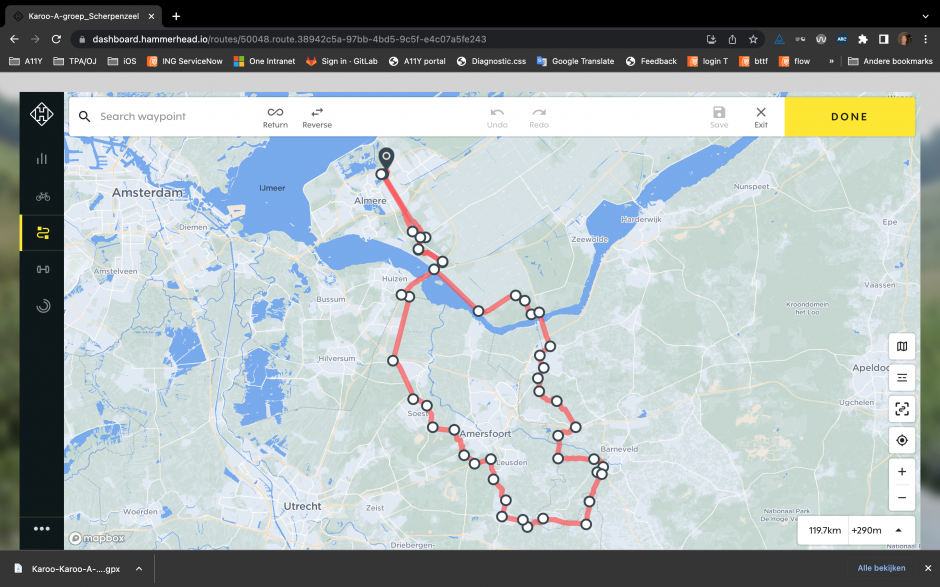Image resolution: width=940 pixels, height=587 pixels.
Task: Open the bicycle rides section in sidebar
Action: 42,196
